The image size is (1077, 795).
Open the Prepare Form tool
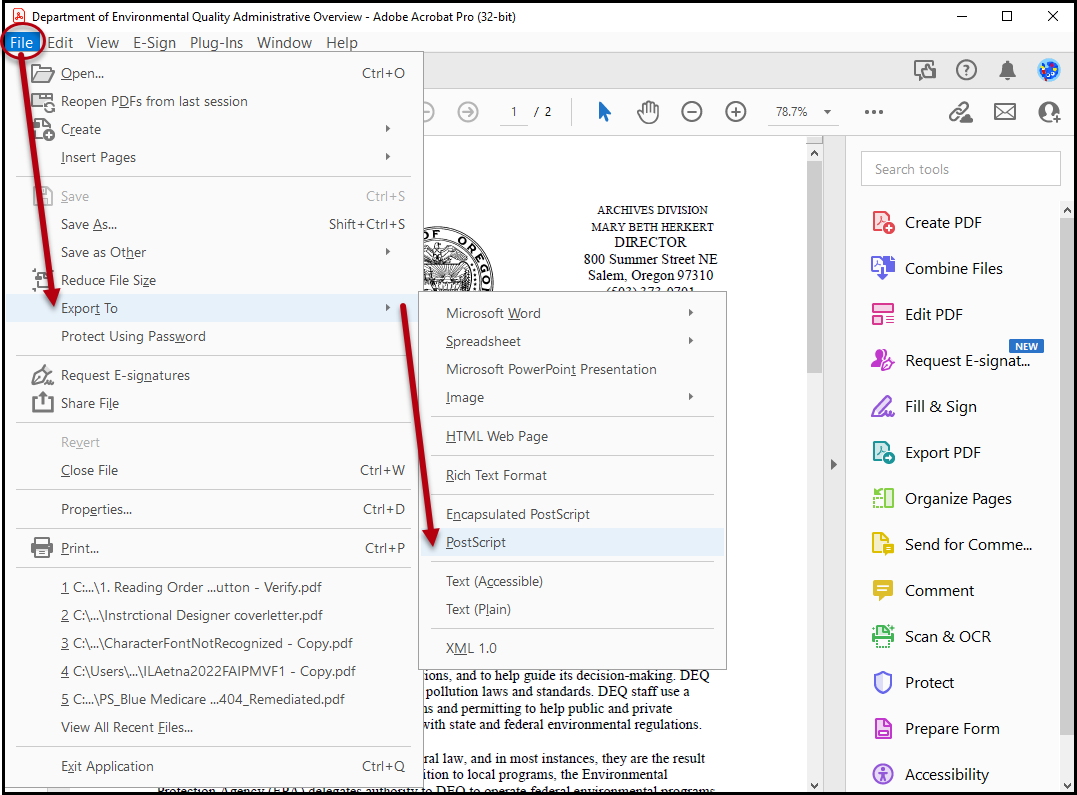pyautogui.click(x=936, y=728)
